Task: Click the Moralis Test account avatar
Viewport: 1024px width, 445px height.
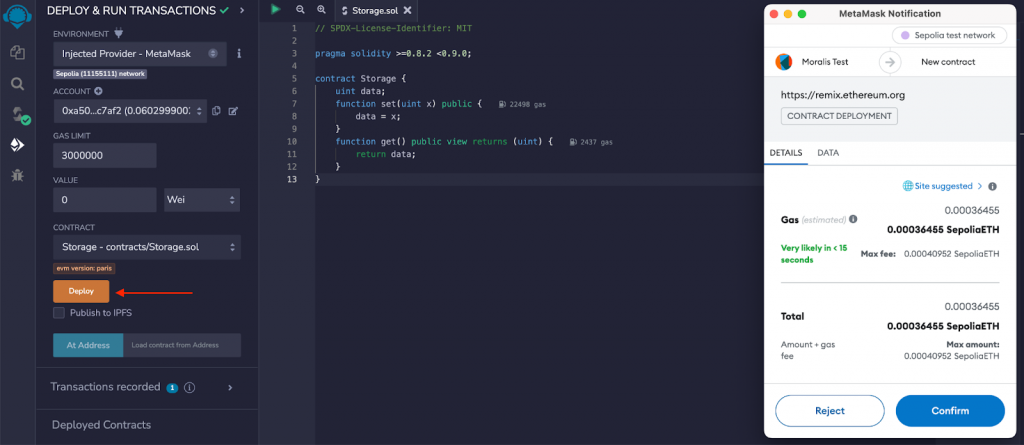Action: click(x=783, y=62)
